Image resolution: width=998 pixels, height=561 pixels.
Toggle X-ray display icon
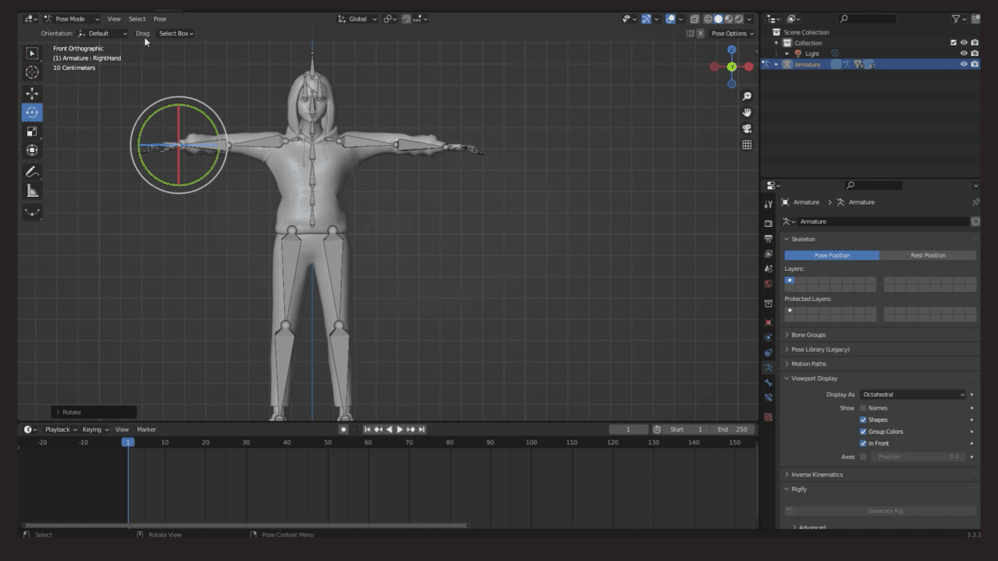tap(694, 19)
